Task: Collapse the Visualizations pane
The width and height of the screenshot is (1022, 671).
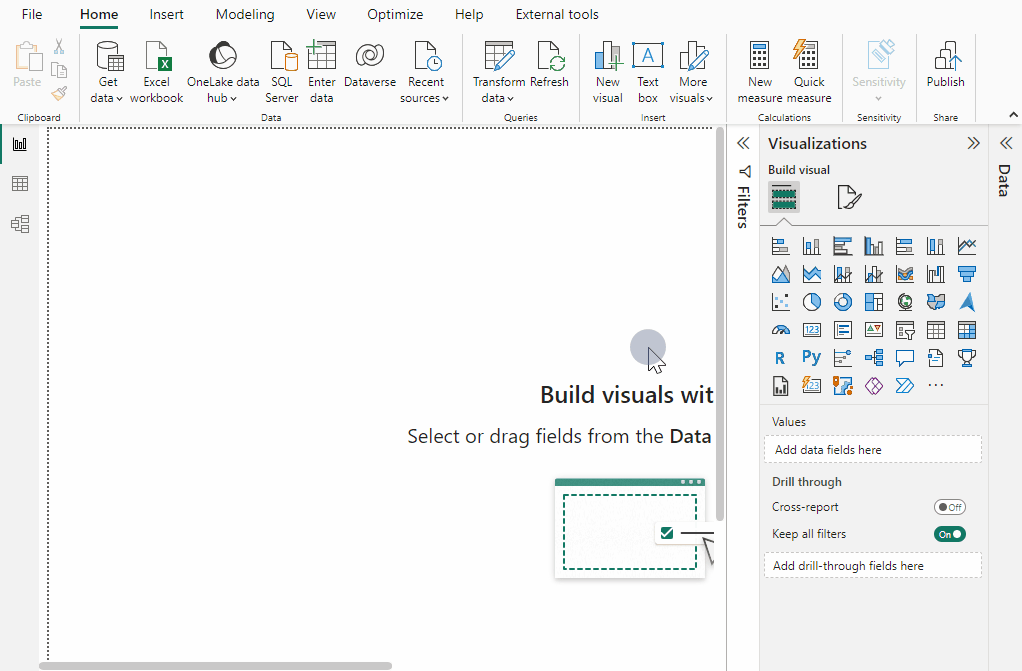Action: tap(973, 143)
